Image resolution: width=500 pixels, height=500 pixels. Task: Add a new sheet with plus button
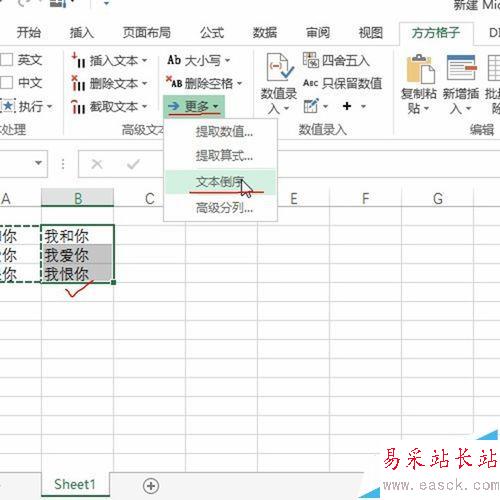(151, 486)
